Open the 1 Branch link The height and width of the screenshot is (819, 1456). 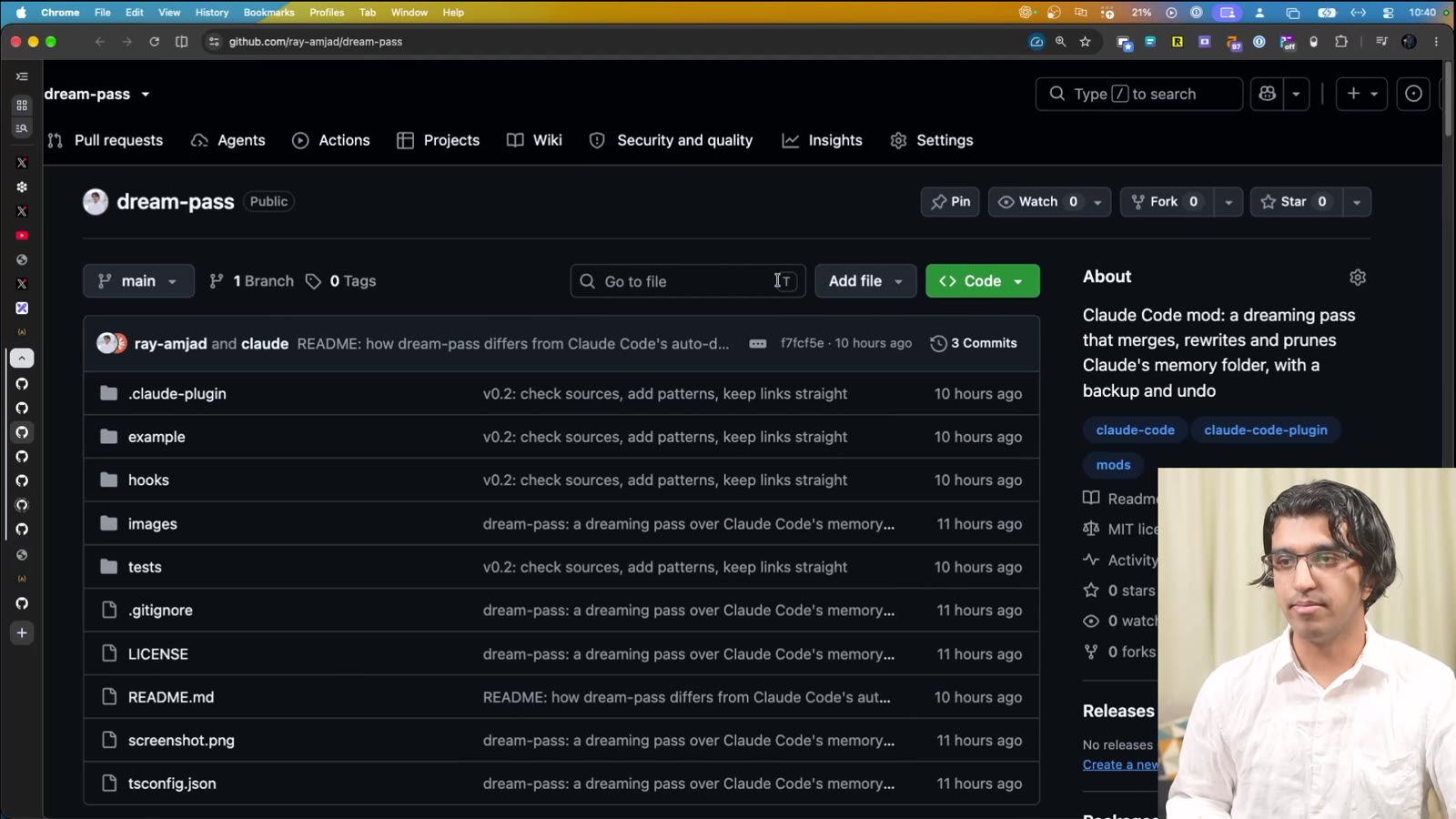pos(252,281)
